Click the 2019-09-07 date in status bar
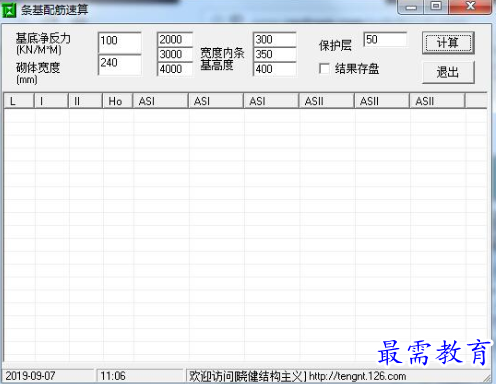 pos(30,376)
